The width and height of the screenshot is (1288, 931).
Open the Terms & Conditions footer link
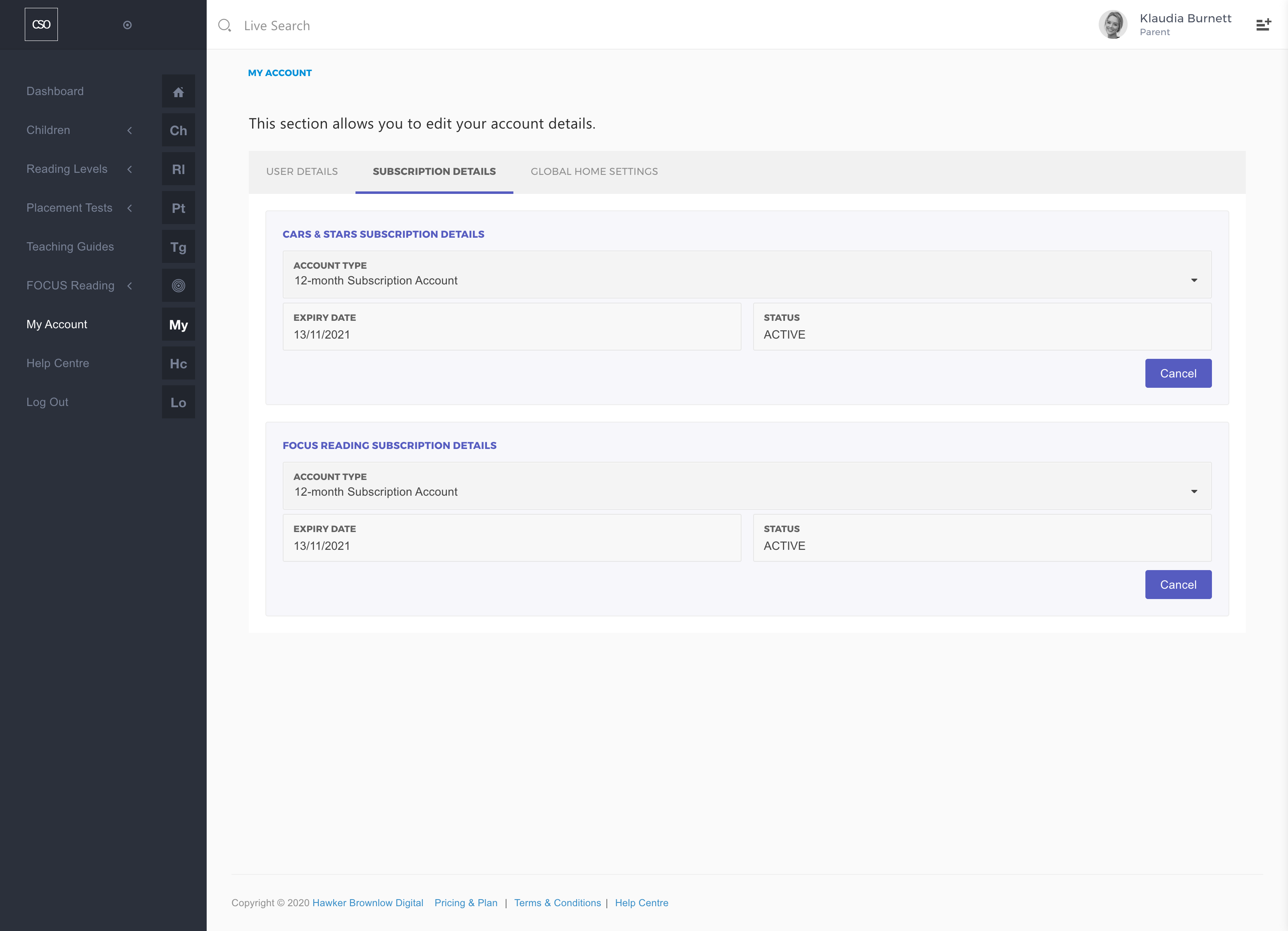[557, 902]
